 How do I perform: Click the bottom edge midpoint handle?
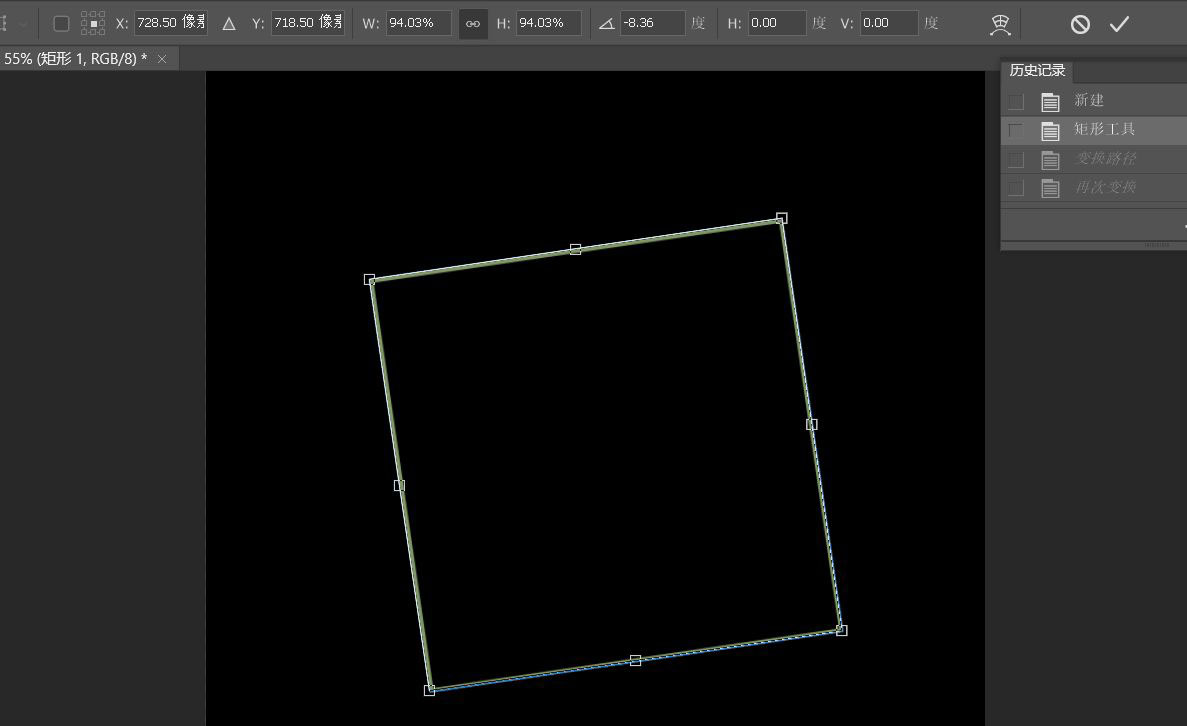pyautogui.click(x=635, y=660)
